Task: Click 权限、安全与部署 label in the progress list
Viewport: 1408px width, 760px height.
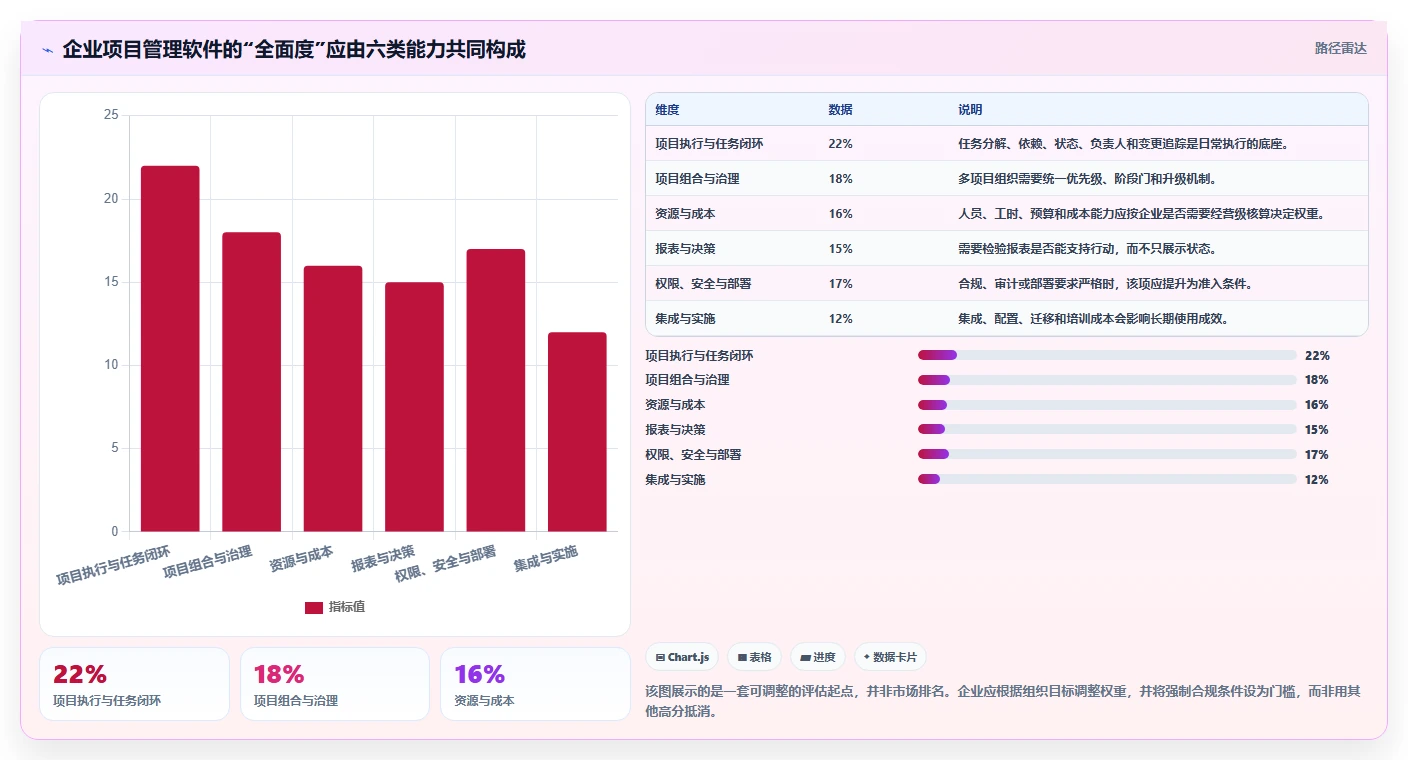Action: [x=693, y=455]
